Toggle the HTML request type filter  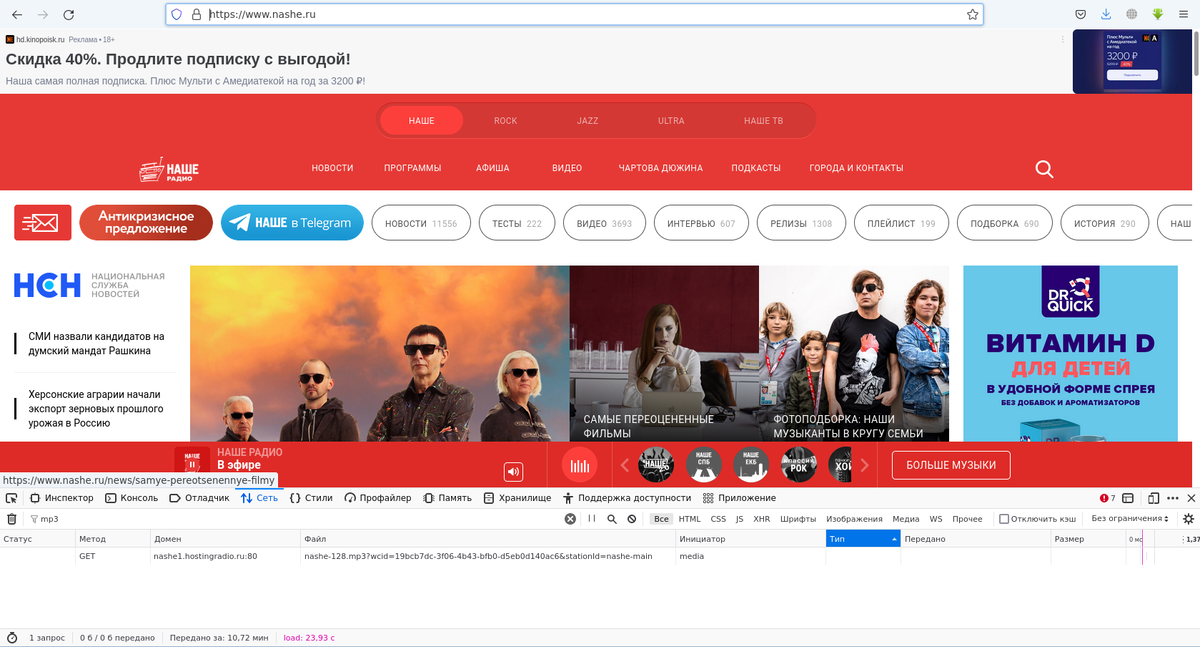click(689, 519)
